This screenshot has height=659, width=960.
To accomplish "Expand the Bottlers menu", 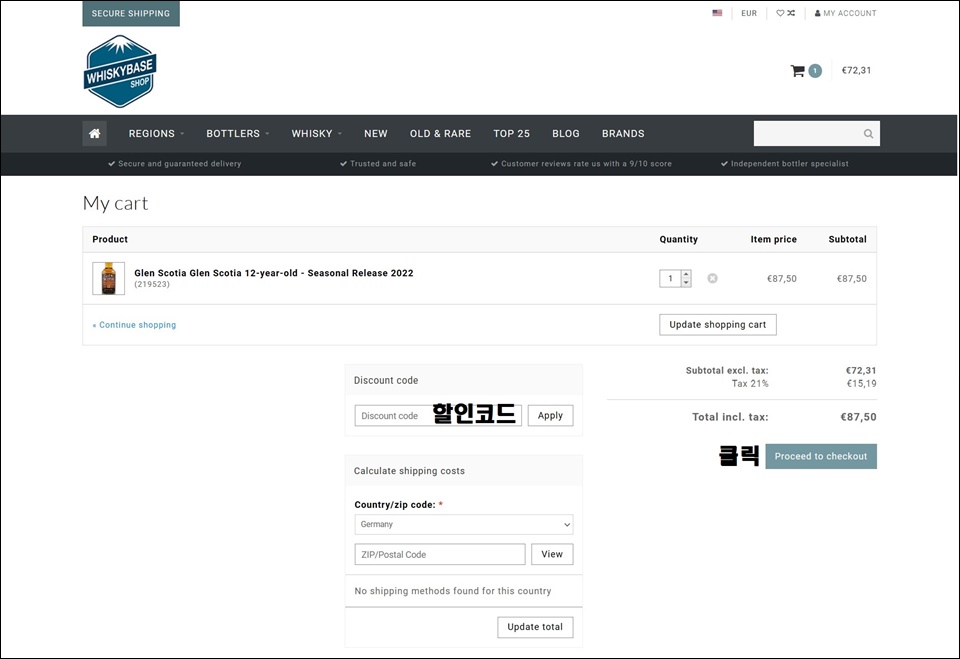I will click(238, 134).
